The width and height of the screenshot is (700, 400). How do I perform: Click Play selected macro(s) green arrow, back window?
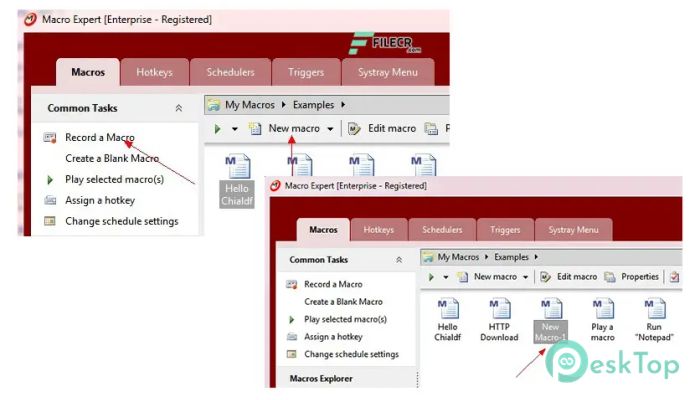(x=50, y=180)
